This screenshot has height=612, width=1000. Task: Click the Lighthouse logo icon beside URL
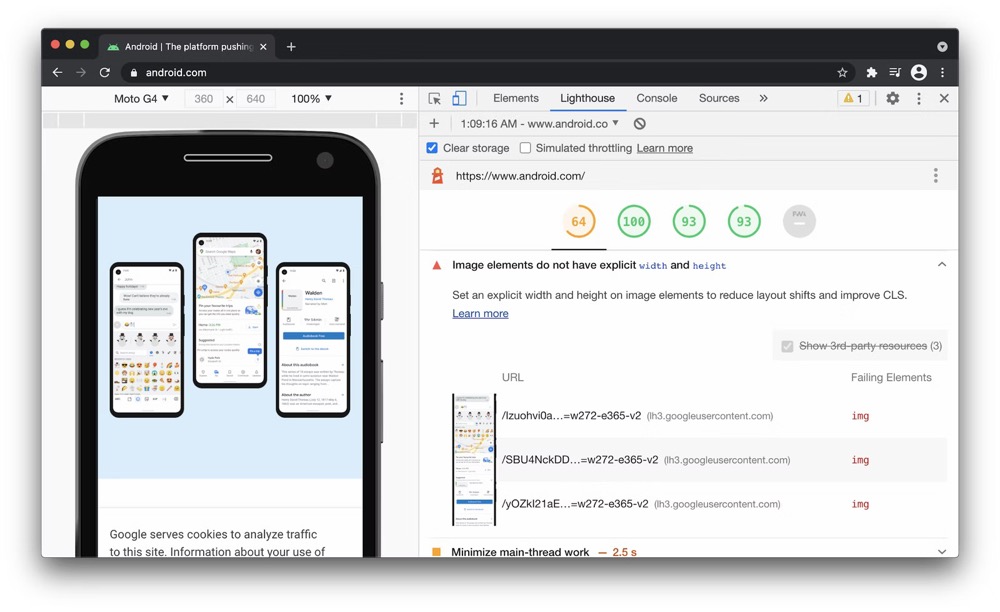coord(438,175)
